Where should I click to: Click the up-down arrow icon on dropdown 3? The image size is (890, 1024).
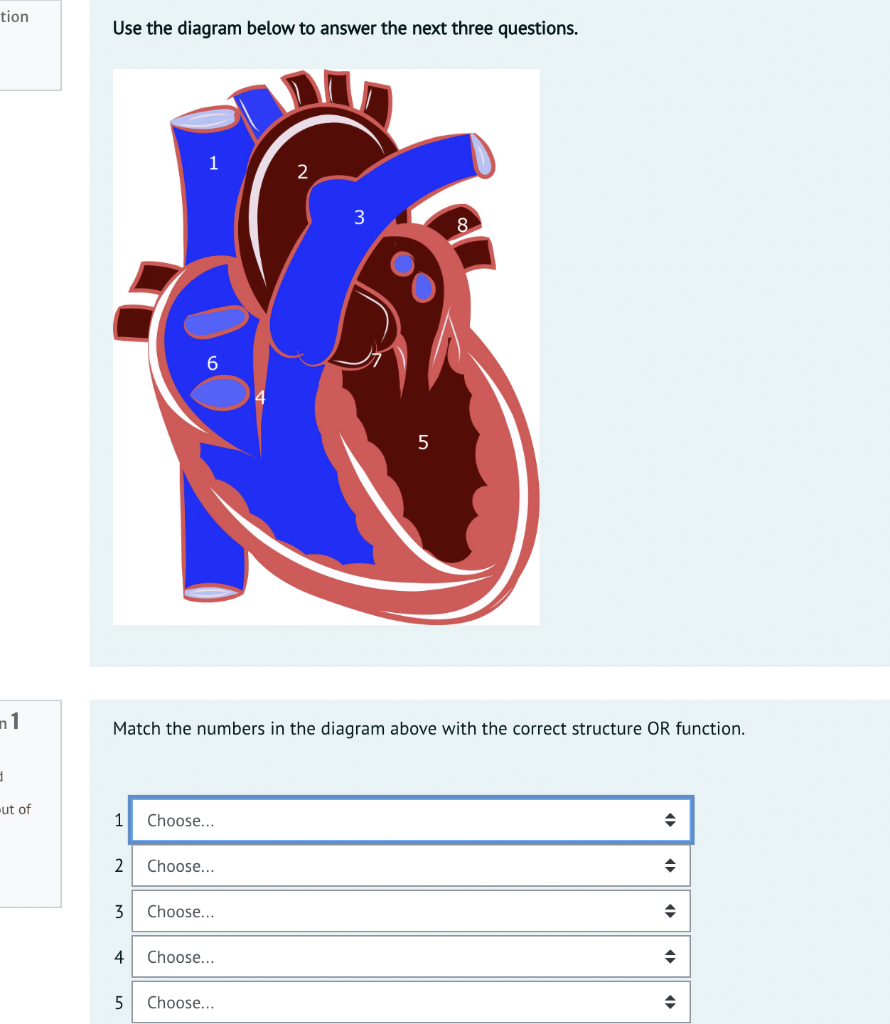(x=669, y=911)
